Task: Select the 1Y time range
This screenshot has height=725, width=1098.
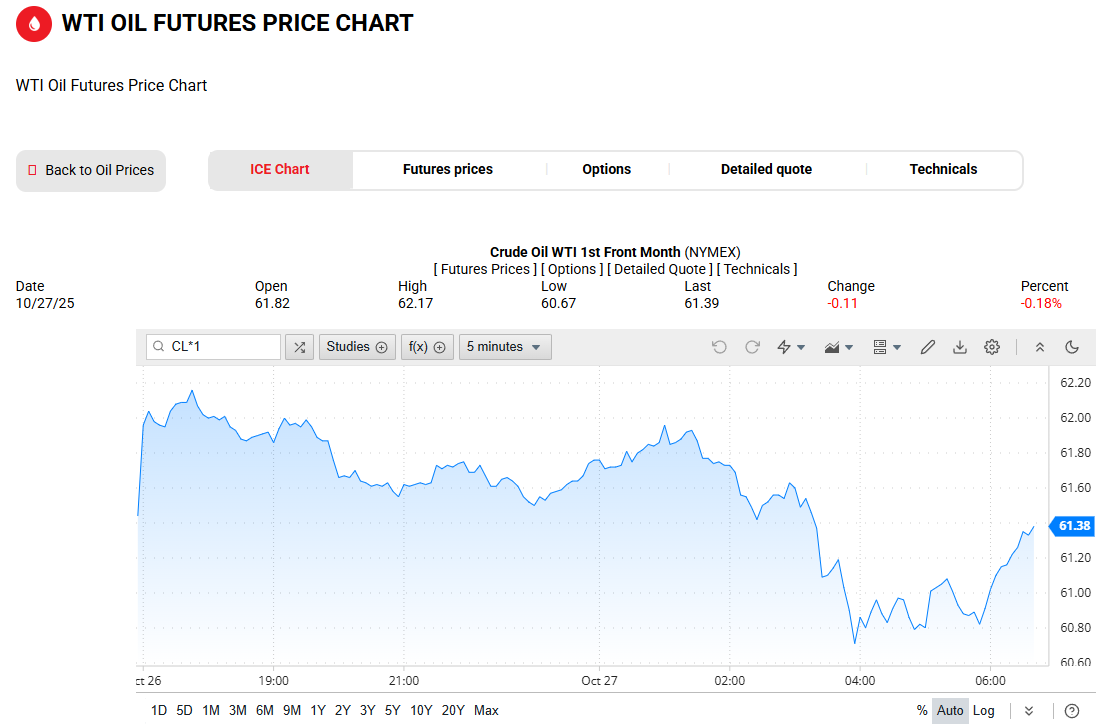Action: coord(318,710)
